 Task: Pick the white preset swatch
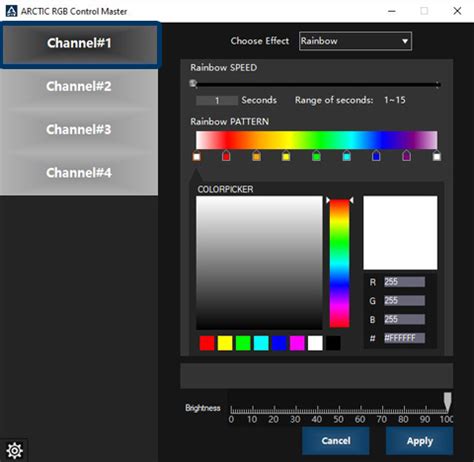pos(315,343)
